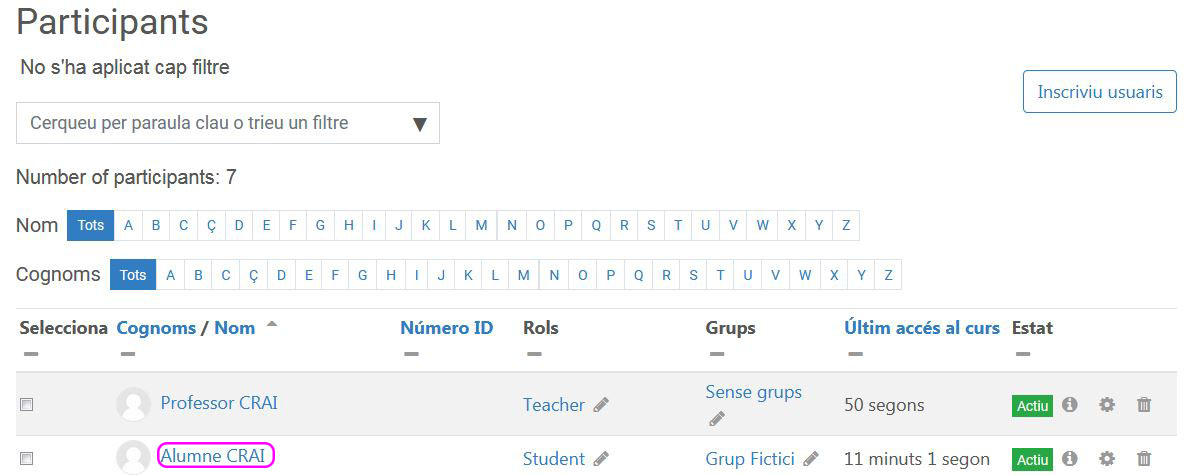Open enrolment settings gear for Professor CRAI

(x=1107, y=405)
